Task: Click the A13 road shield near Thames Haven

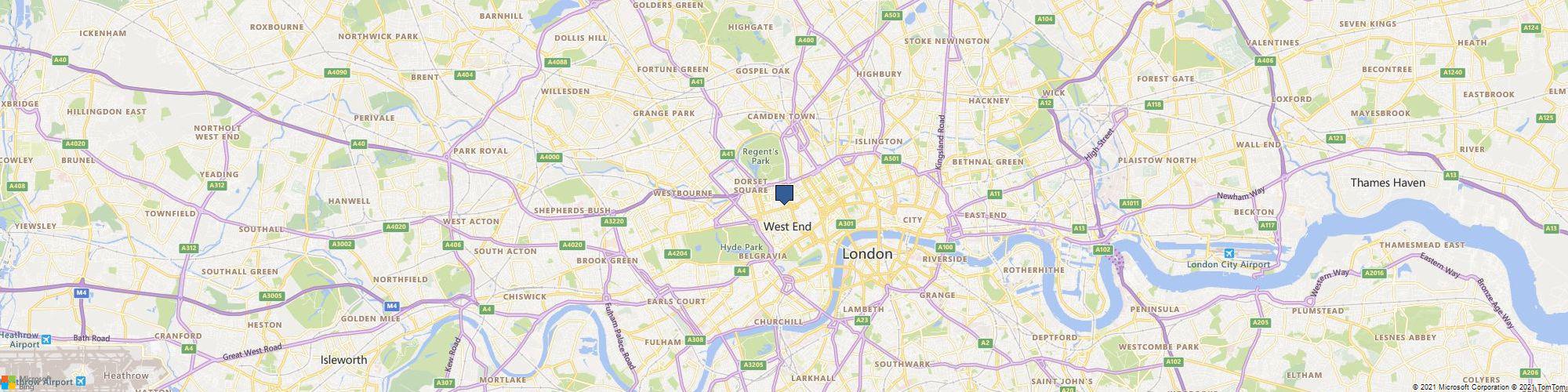Action: (x=1450, y=175)
